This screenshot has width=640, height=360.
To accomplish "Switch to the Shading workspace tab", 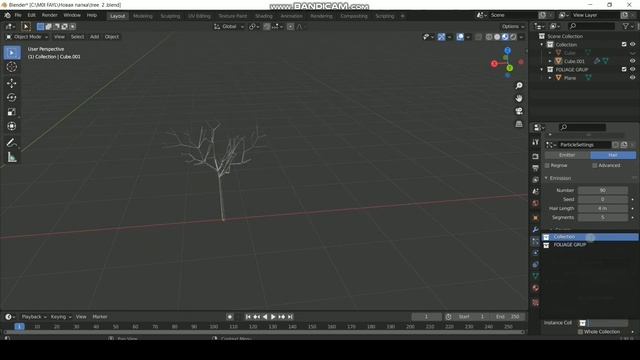I will tap(264, 16).
